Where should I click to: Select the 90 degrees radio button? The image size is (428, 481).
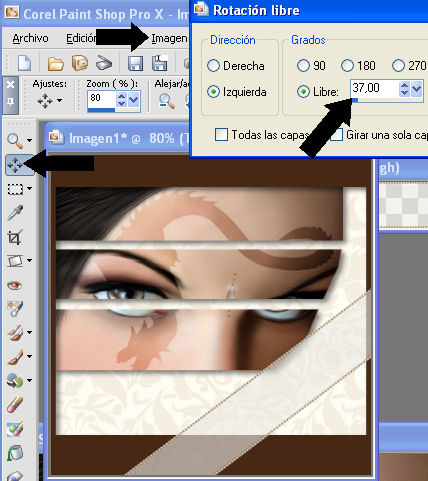coord(311,66)
